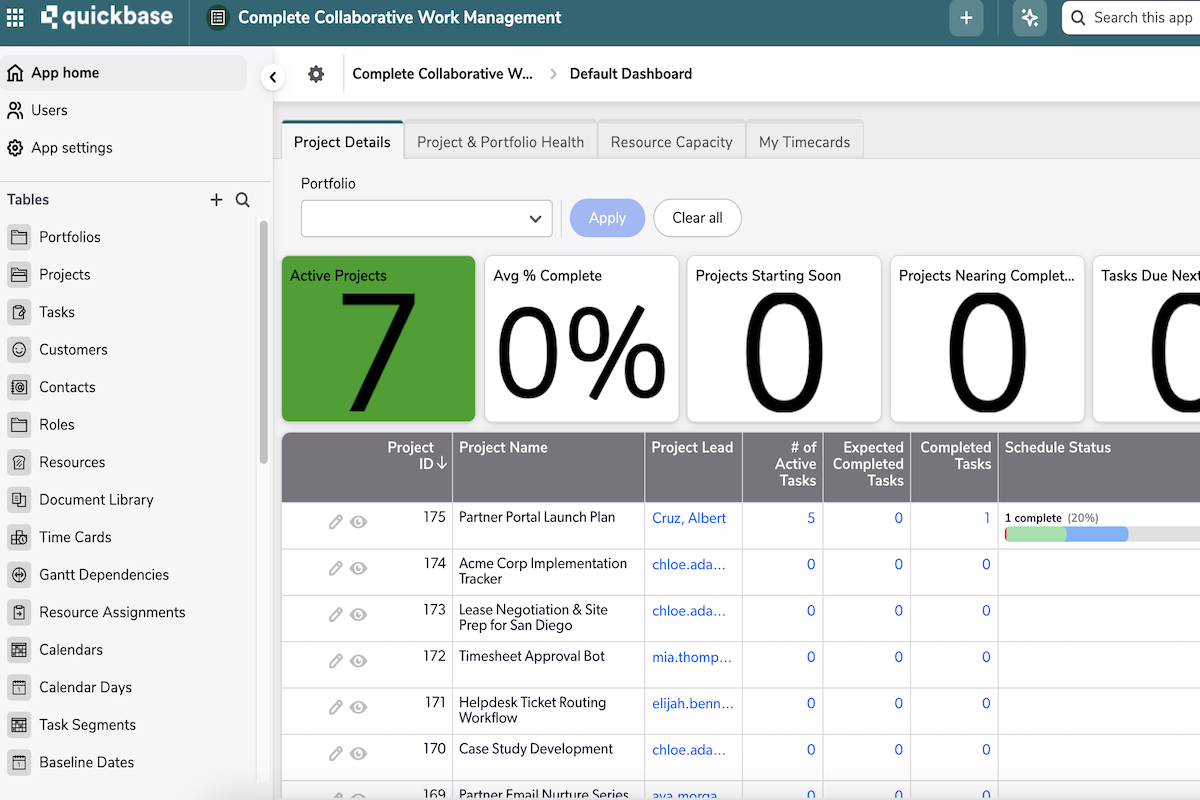Open the My Timecards tab
Screen dimensions: 1200x800
point(804,141)
